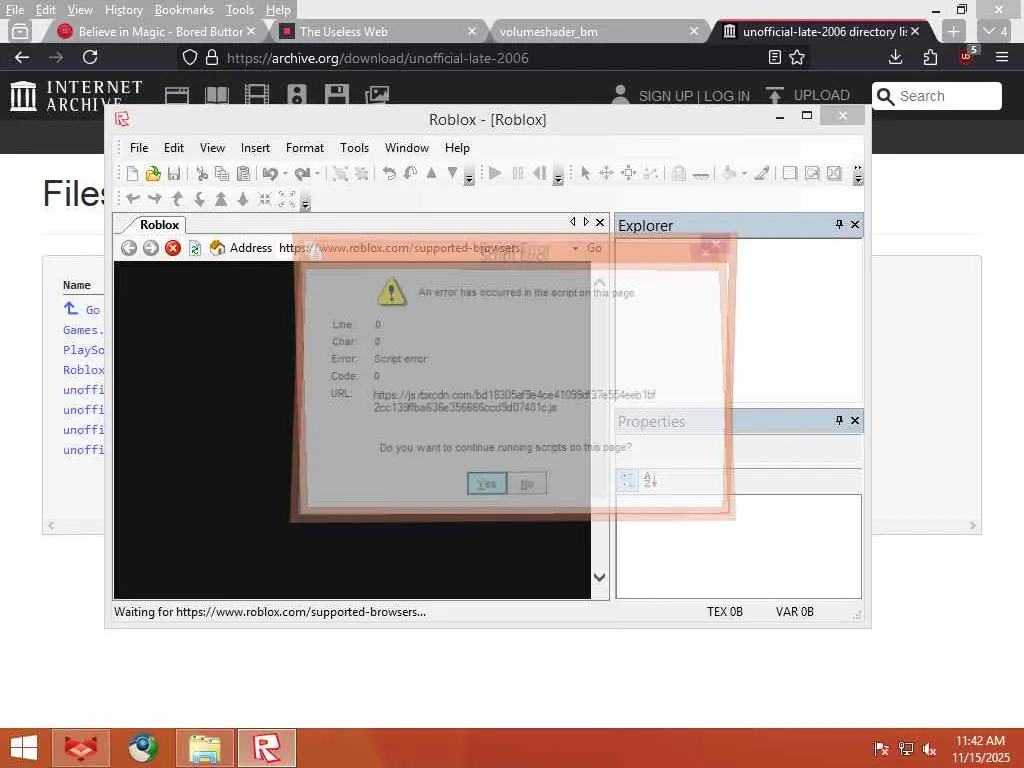This screenshot has height=768, width=1024.
Task: Click the red Stop loading button
Action: coord(172,248)
